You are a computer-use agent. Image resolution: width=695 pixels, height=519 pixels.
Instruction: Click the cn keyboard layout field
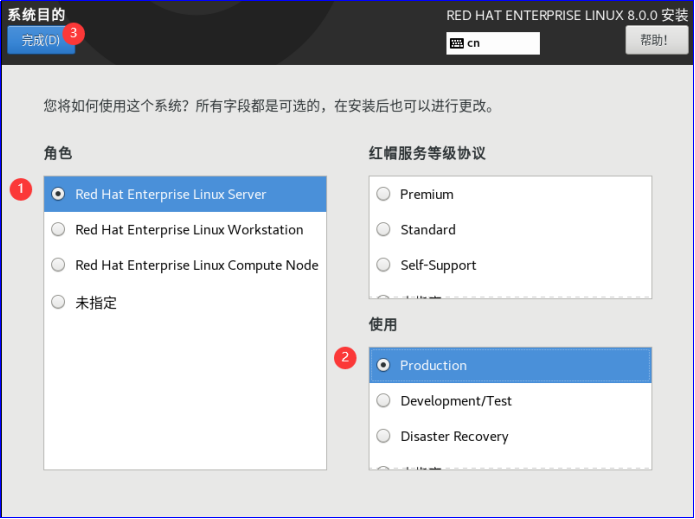click(x=494, y=43)
